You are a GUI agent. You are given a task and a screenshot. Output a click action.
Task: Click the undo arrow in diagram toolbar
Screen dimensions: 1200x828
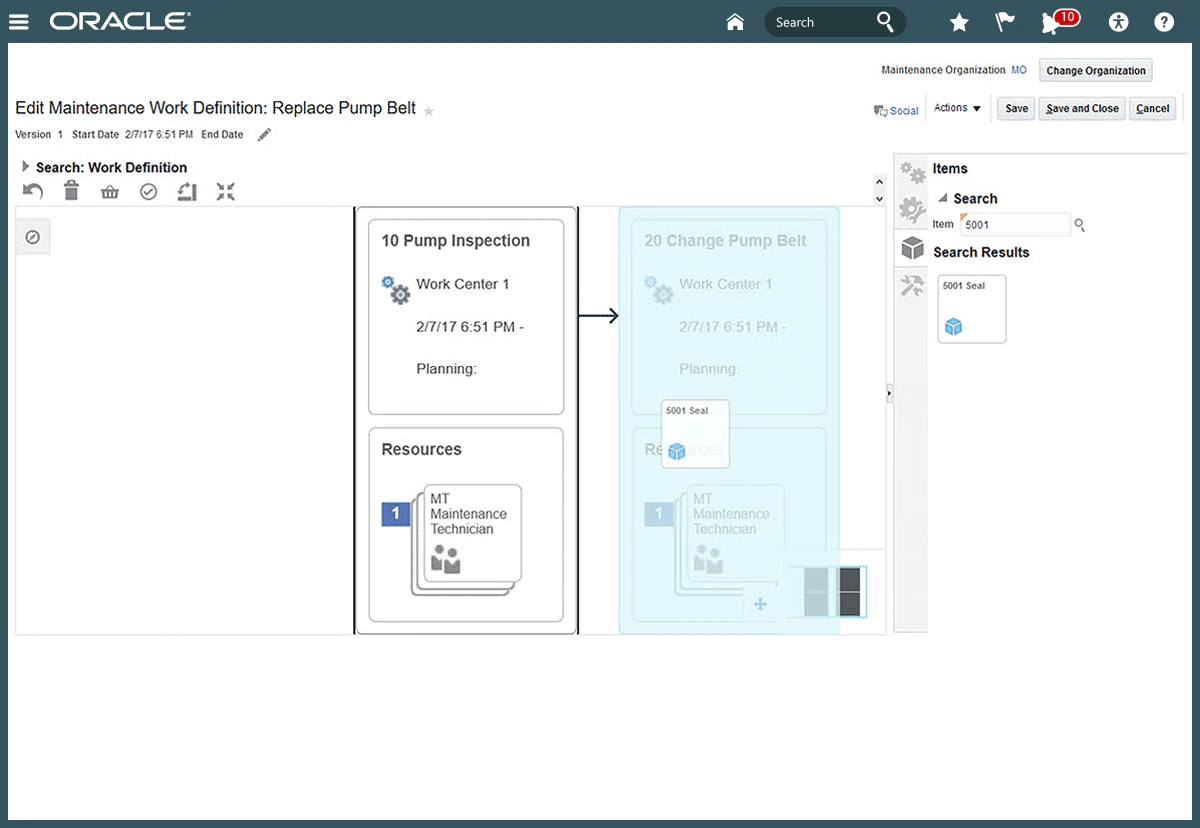(33, 191)
